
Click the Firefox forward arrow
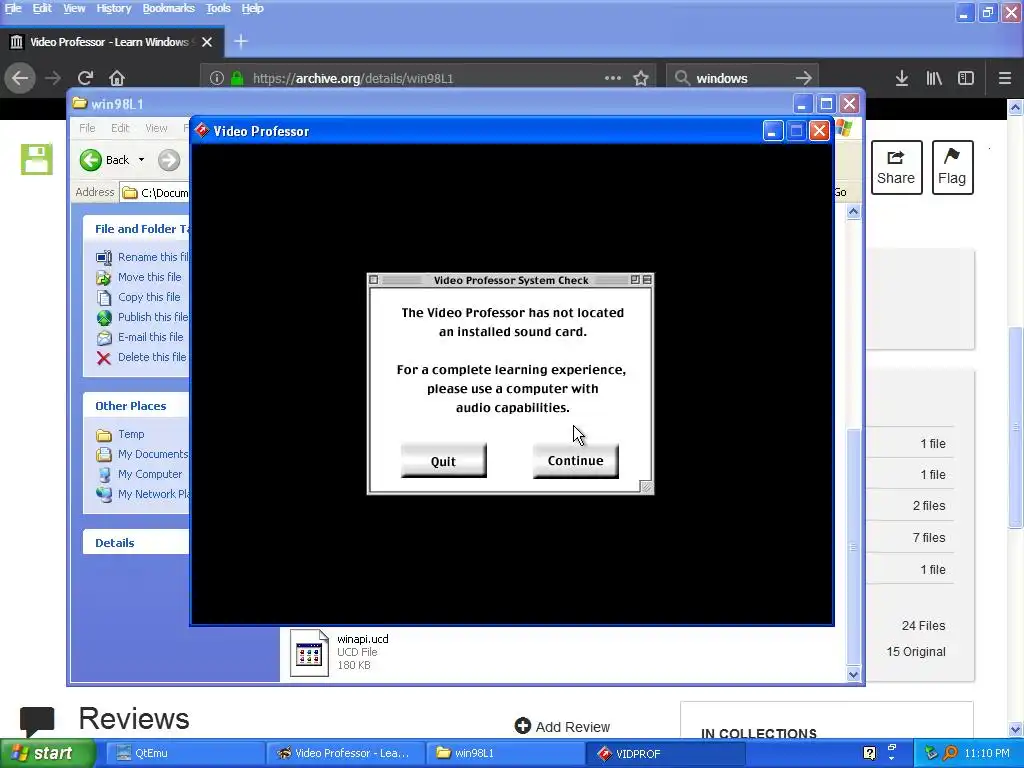coord(53,78)
